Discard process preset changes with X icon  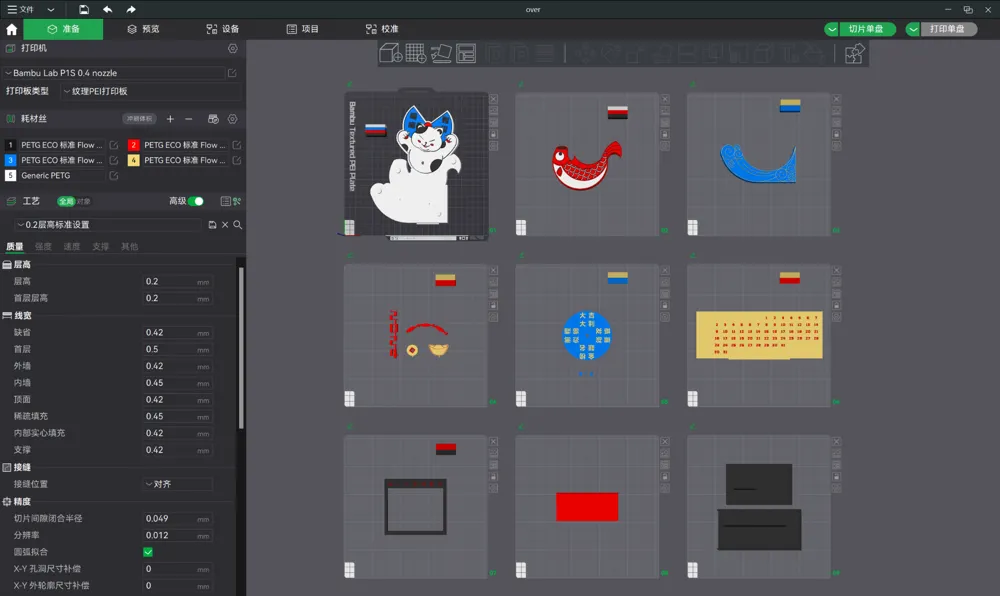click(x=225, y=225)
